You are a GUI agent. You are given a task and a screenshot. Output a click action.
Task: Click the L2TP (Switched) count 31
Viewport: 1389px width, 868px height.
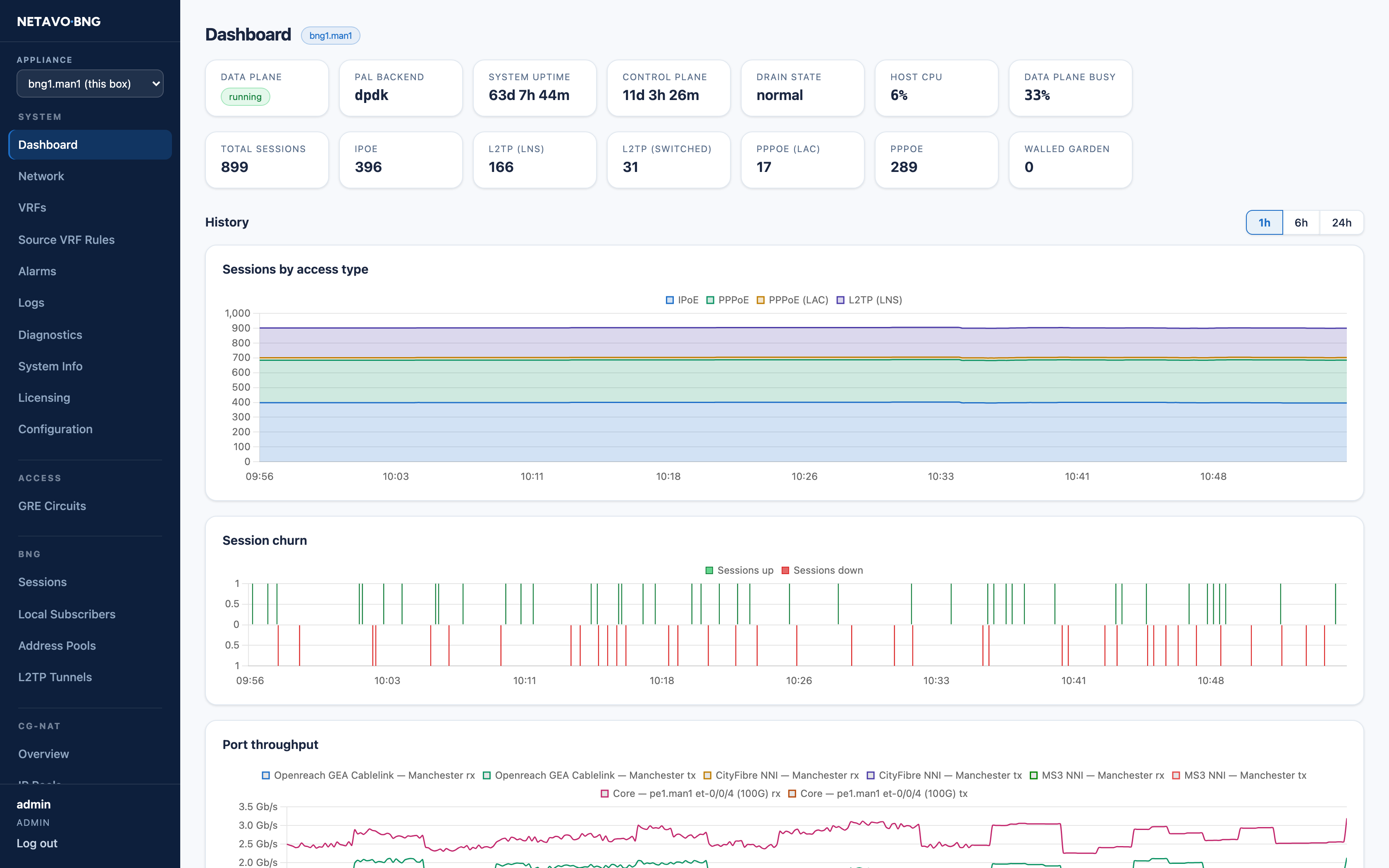pyautogui.click(x=630, y=167)
